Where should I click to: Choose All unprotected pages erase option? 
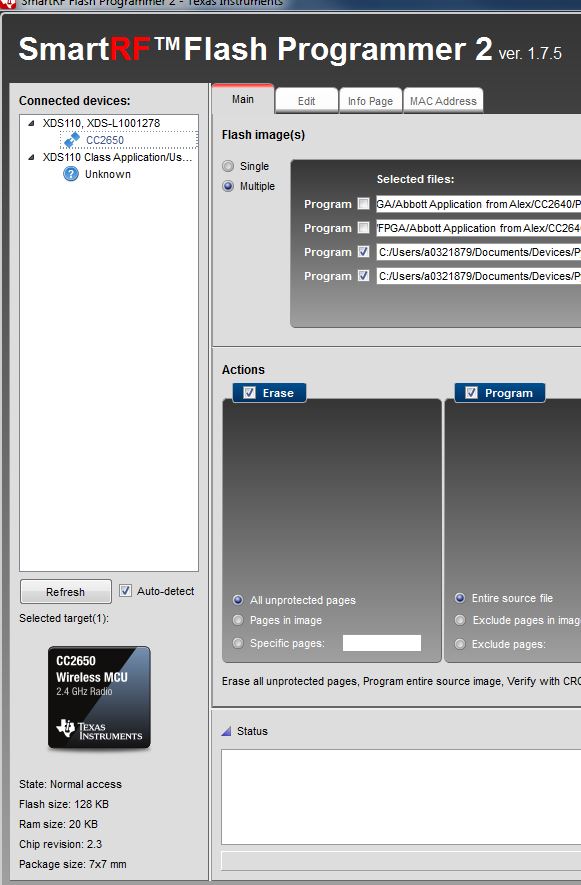pos(238,600)
